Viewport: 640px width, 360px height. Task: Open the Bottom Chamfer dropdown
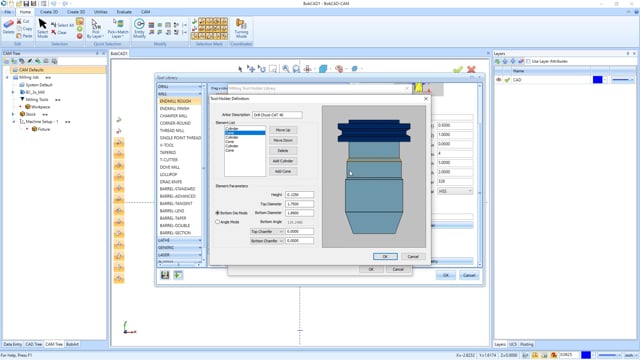[267, 241]
